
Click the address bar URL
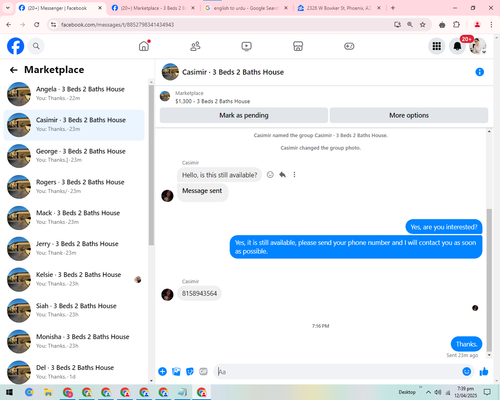(x=117, y=25)
